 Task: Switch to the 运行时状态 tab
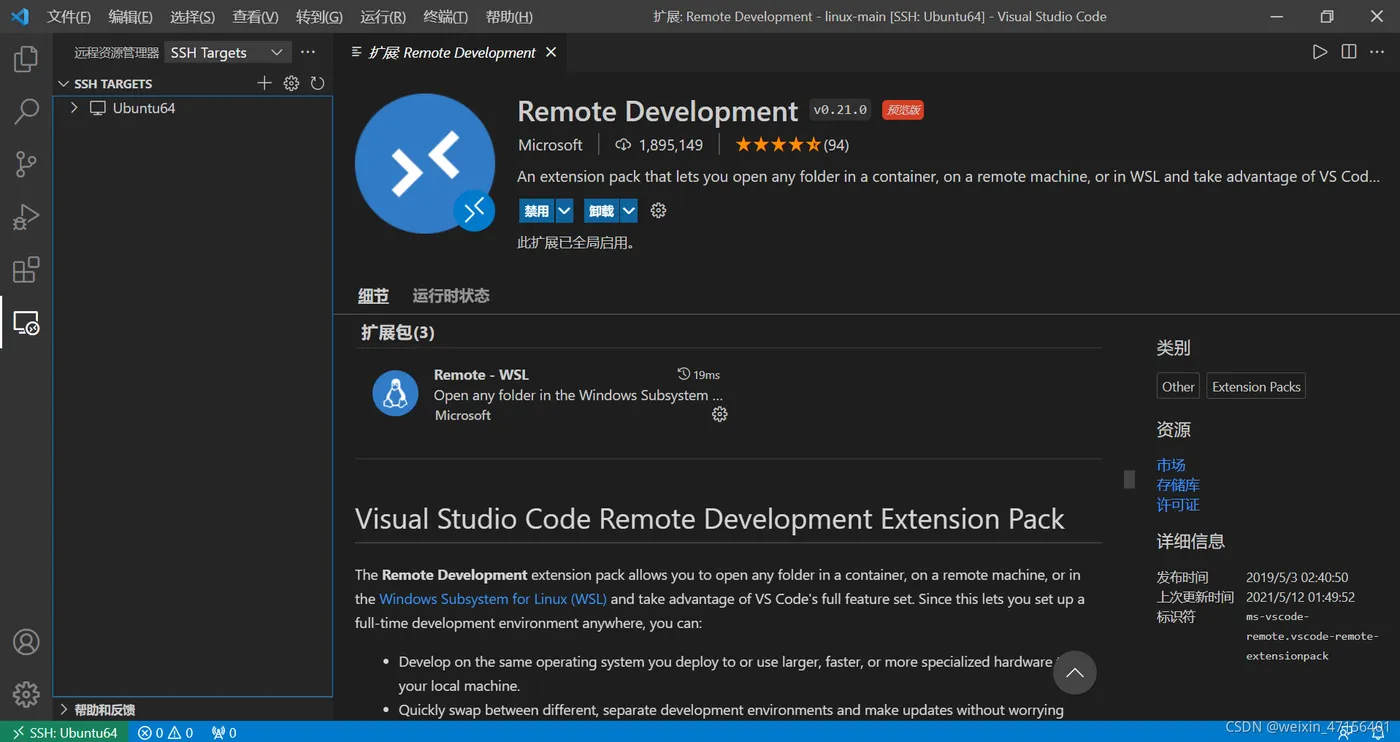pyautogui.click(x=451, y=296)
